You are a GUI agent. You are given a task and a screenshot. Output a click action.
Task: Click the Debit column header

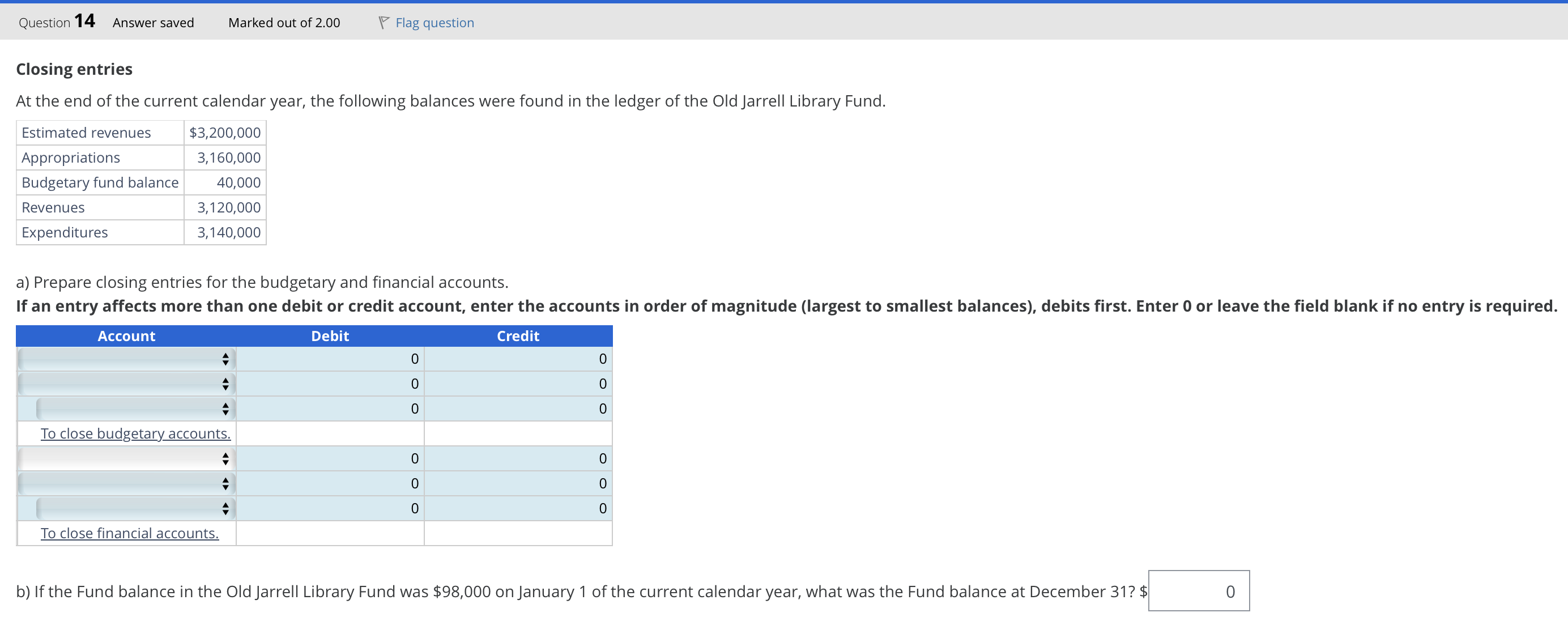click(x=330, y=335)
